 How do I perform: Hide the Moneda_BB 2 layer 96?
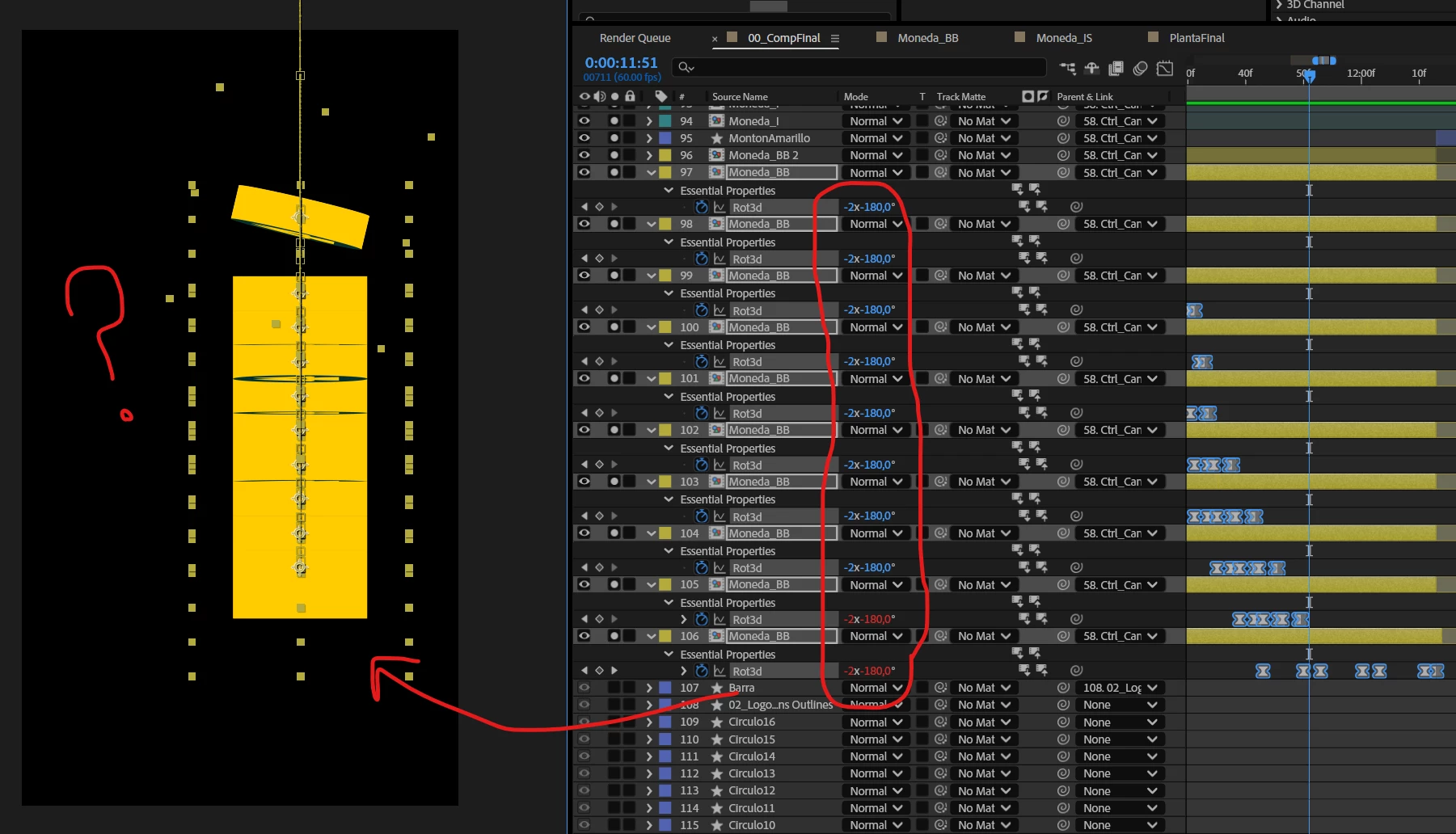point(584,155)
